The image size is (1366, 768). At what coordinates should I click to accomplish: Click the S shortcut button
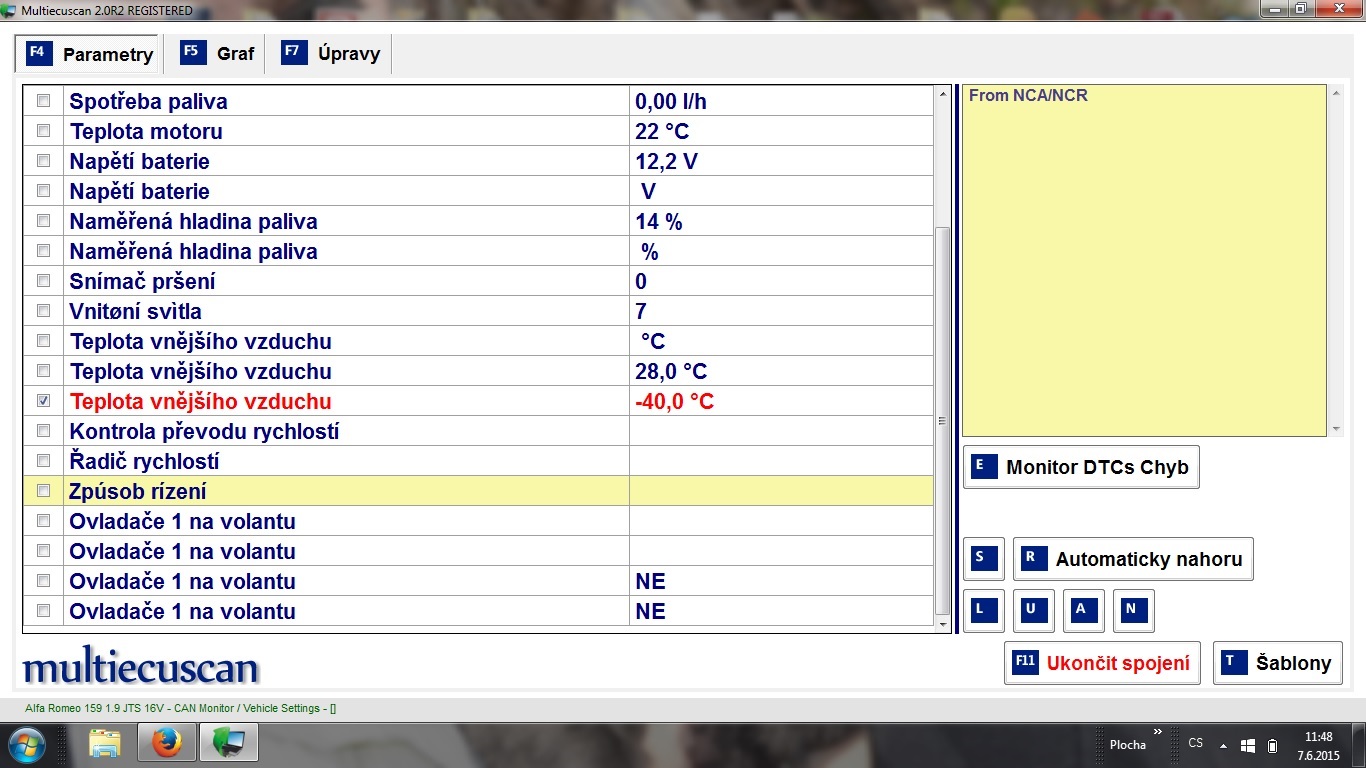pos(984,559)
